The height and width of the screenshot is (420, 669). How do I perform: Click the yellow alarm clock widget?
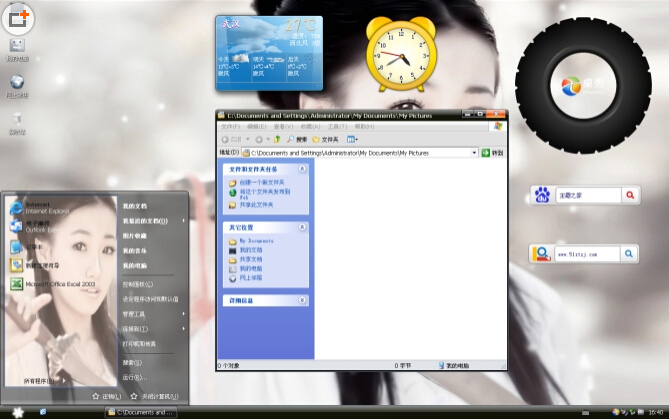[401, 54]
